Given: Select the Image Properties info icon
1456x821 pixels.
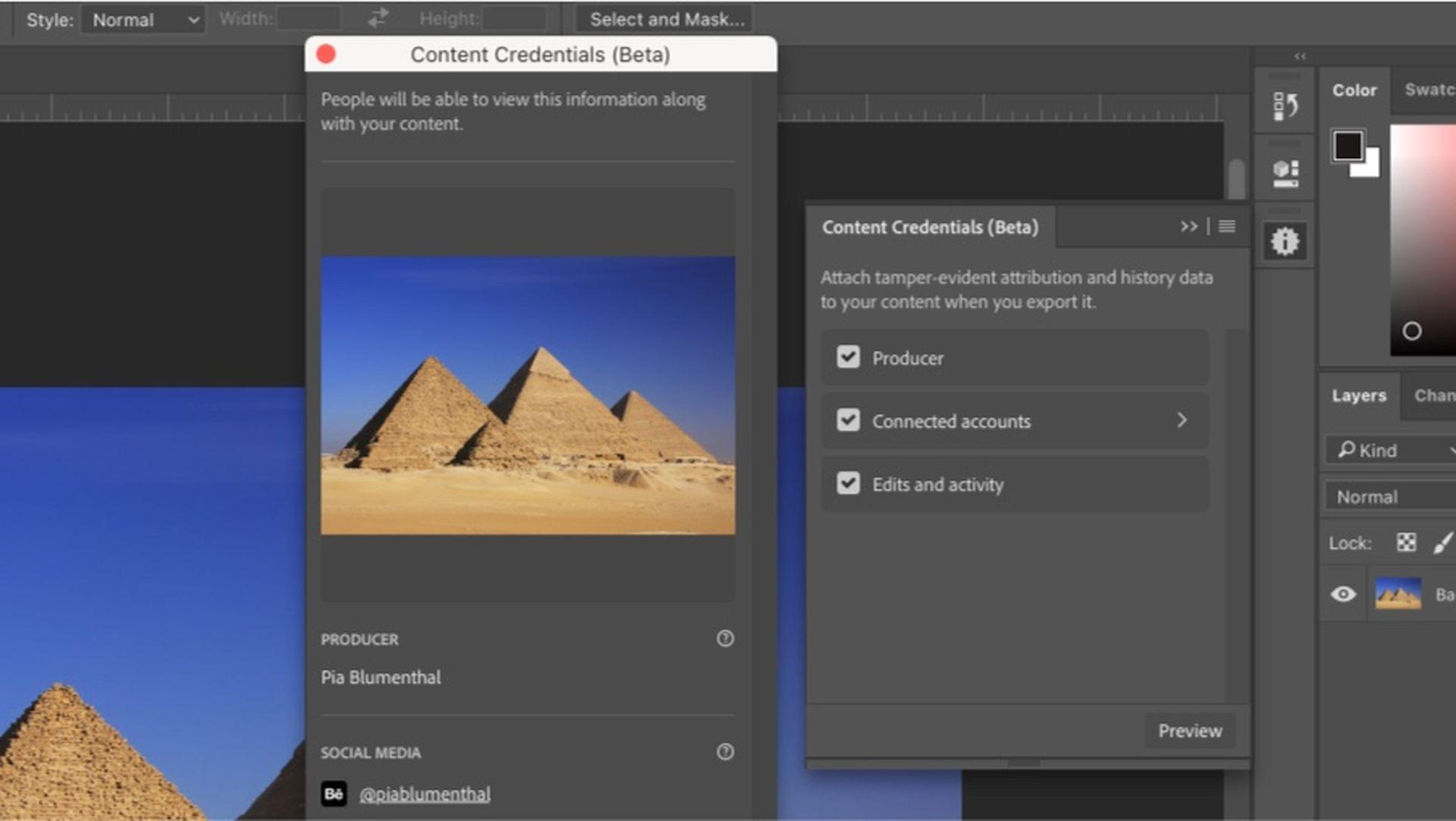Looking at the screenshot, I should point(1284,241).
